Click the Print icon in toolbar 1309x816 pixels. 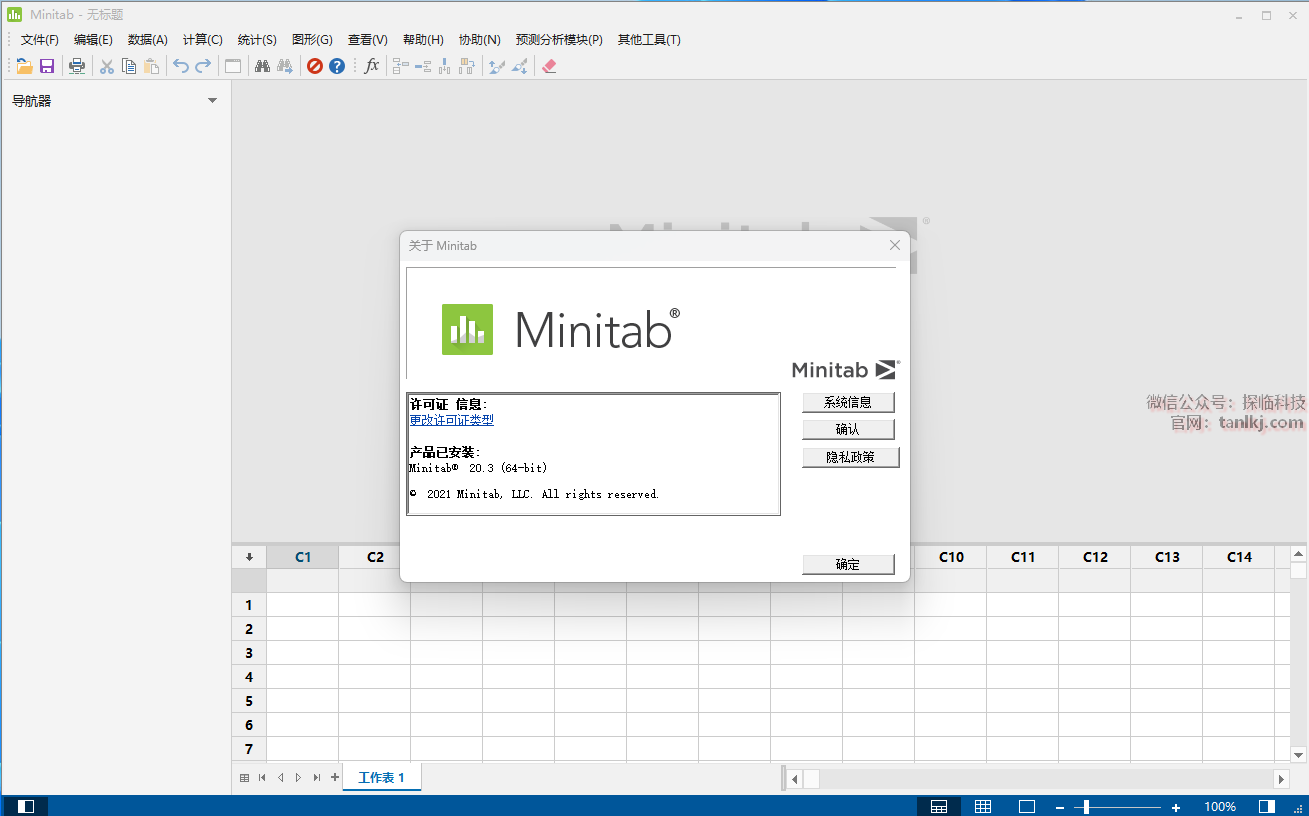click(x=77, y=66)
